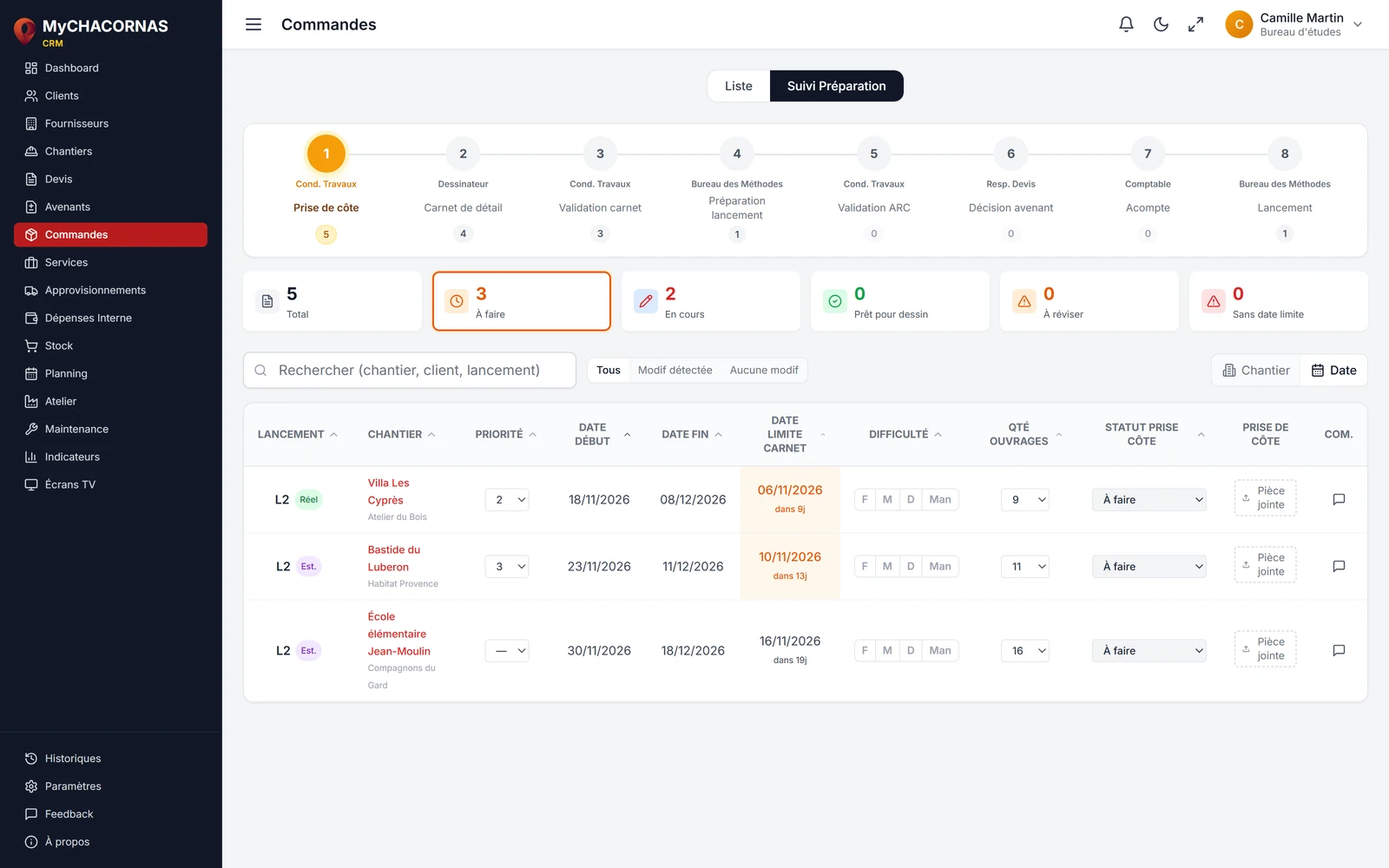Open comment icon for Villa Les Cyprès row
Viewport: 1389px width, 868px height.
coord(1339,499)
